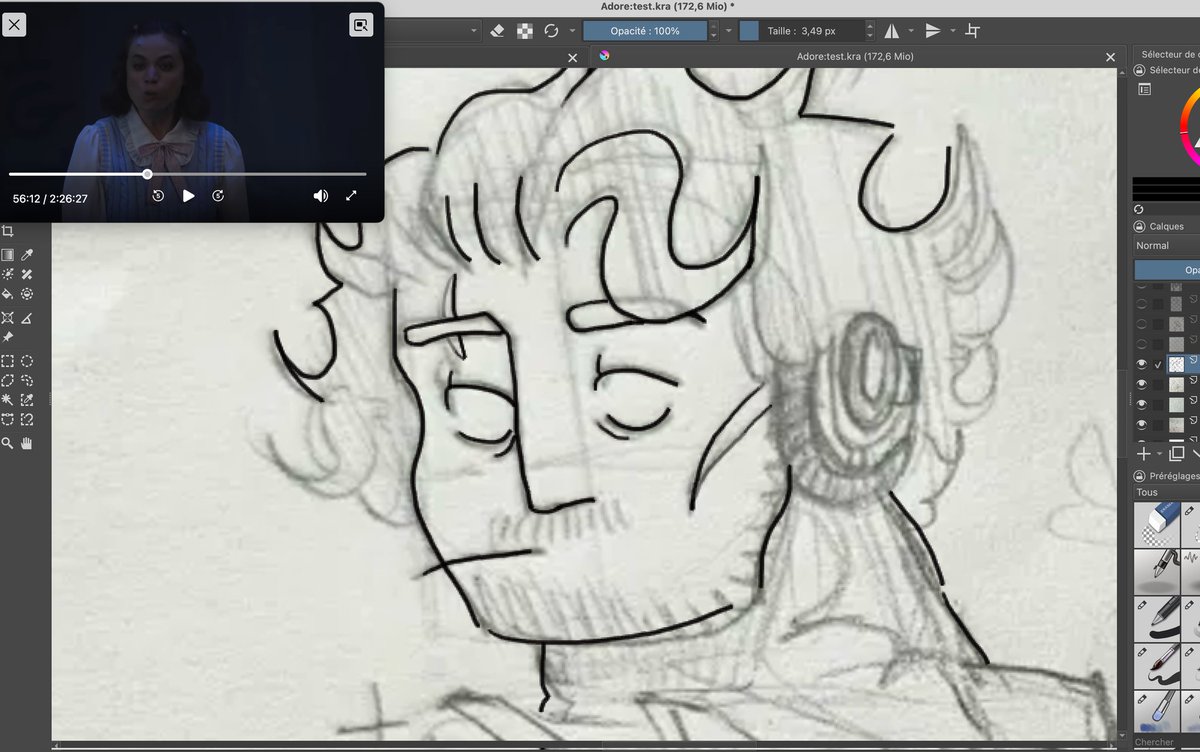This screenshot has height=752, width=1200.
Task: Select the Zoom magnifier tool
Action: click(8, 443)
